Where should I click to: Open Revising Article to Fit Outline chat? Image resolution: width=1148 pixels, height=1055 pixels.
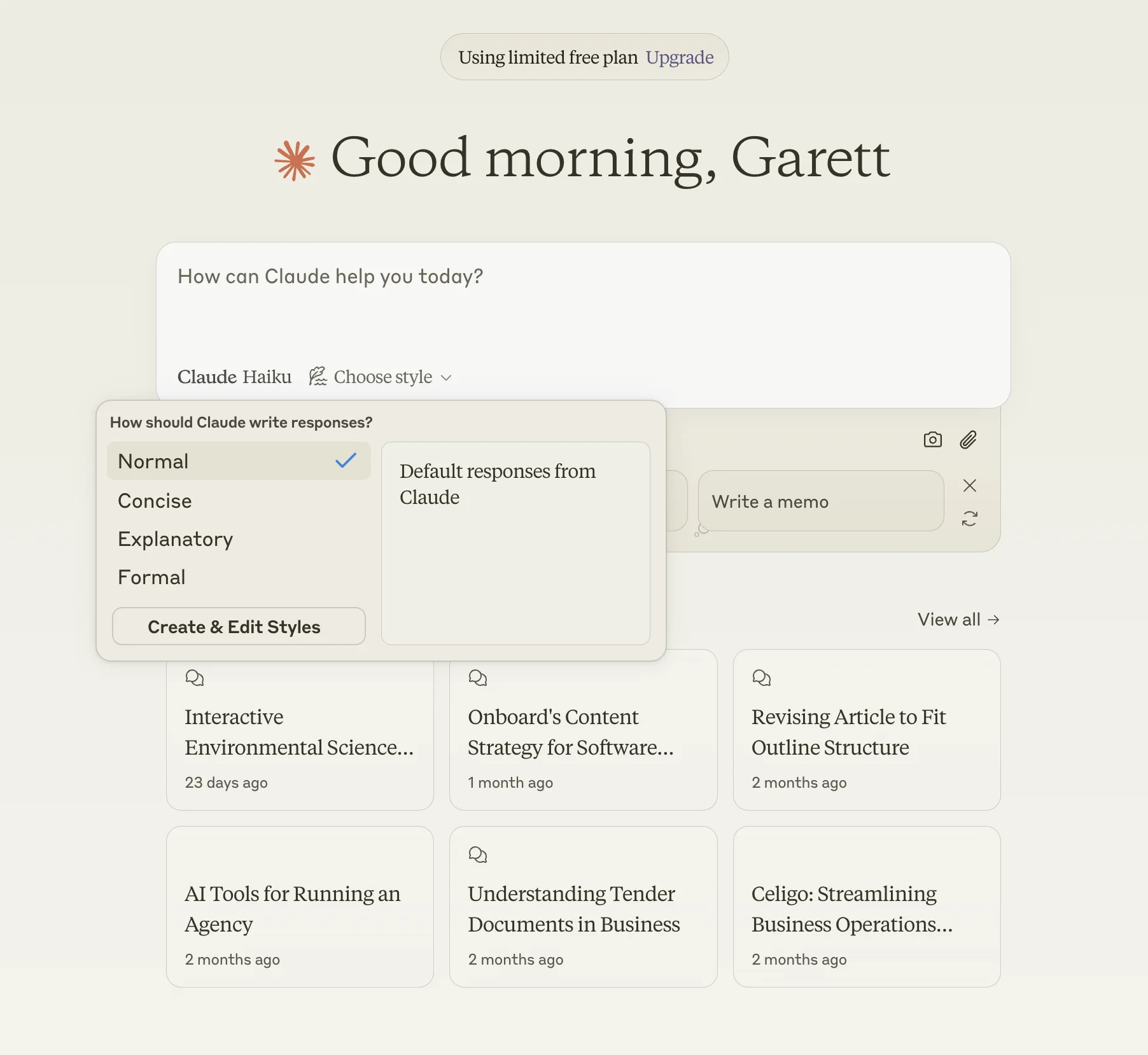(x=867, y=729)
